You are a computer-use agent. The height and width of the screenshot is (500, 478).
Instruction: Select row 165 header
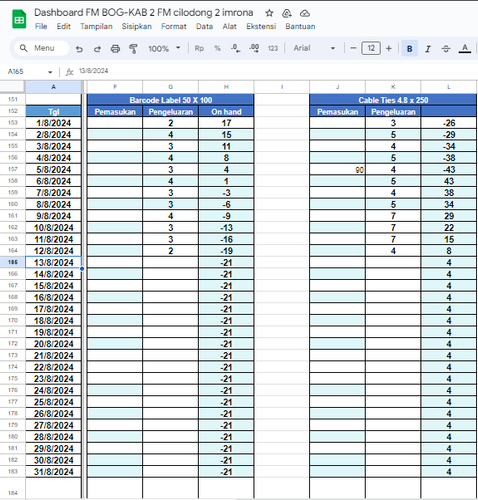[12, 262]
